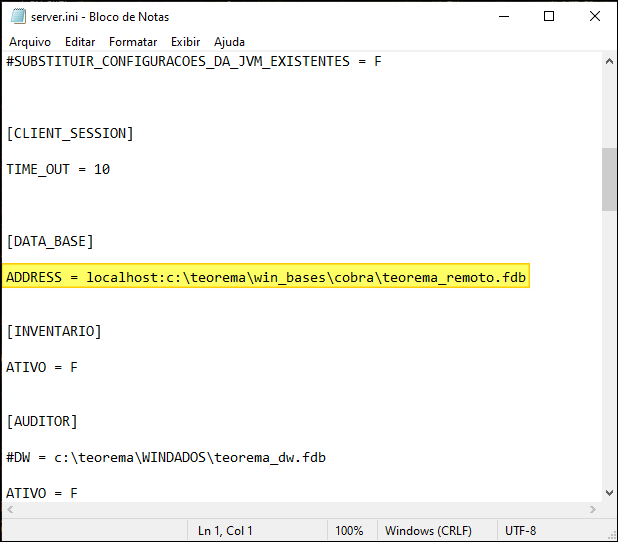Minimize the Bloco de Notas window
618x542 pixels.
tap(504, 17)
